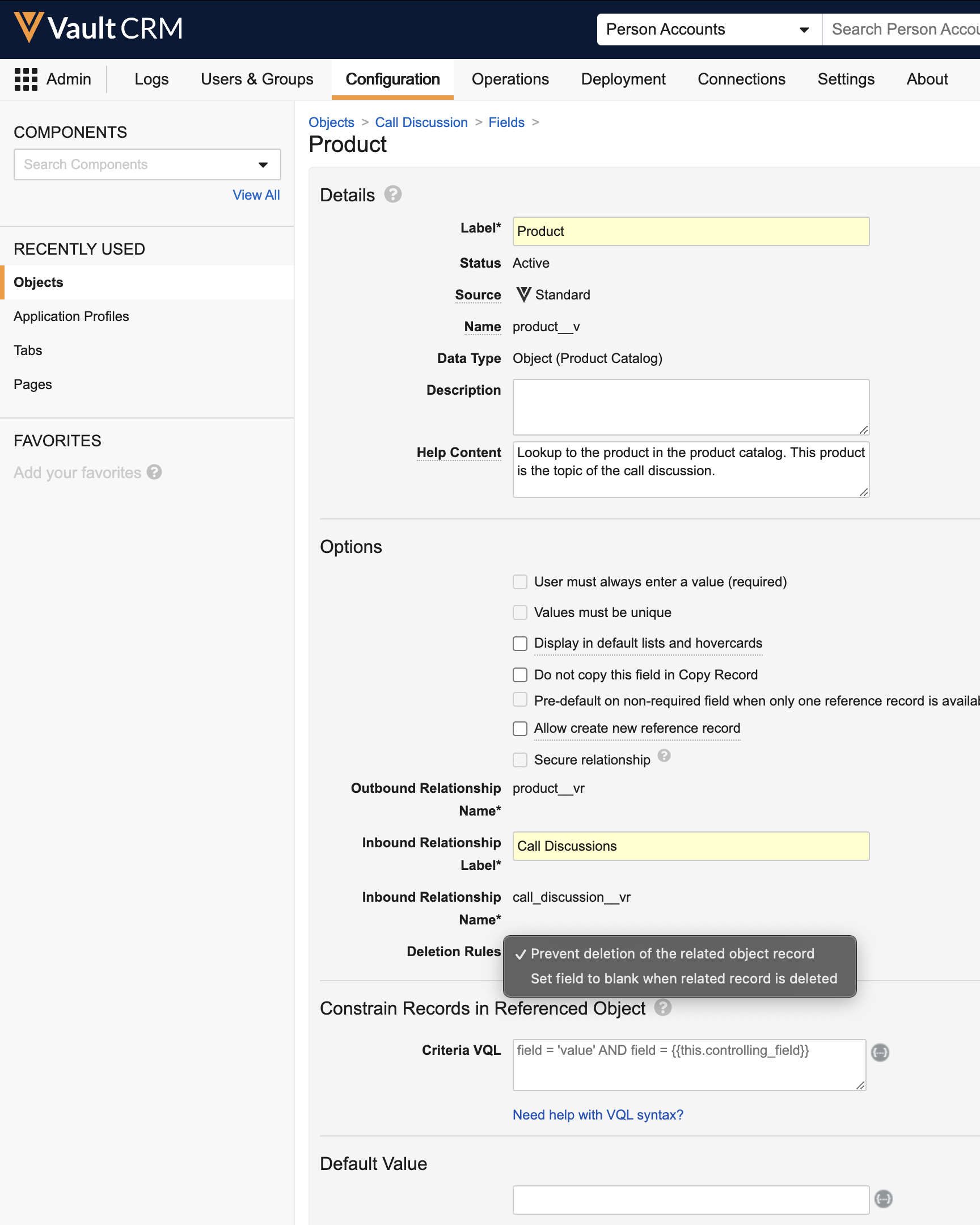Select Set field to blank when related record deleted
Viewport: 980px width, 1225px height.
pos(683,978)
